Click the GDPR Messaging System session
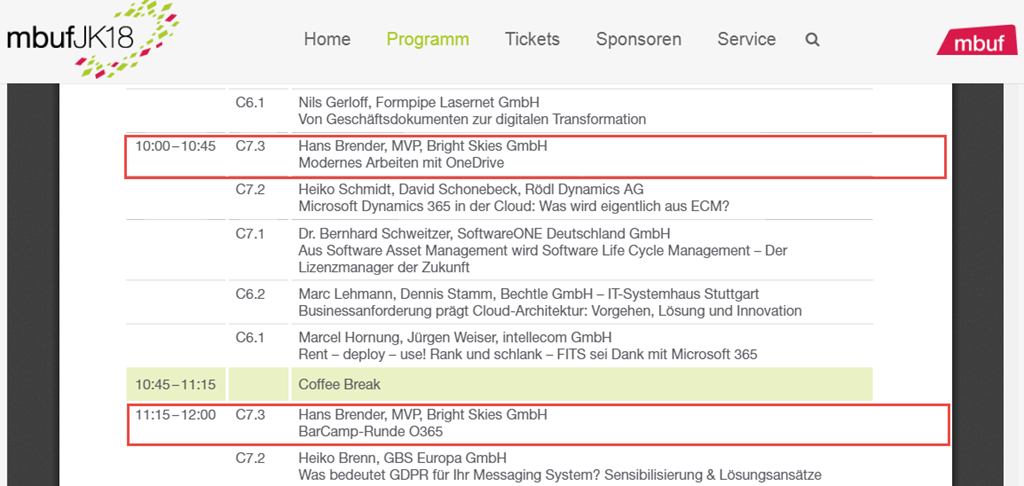This screenshot has width=1024, height=486. click(560, 475)
